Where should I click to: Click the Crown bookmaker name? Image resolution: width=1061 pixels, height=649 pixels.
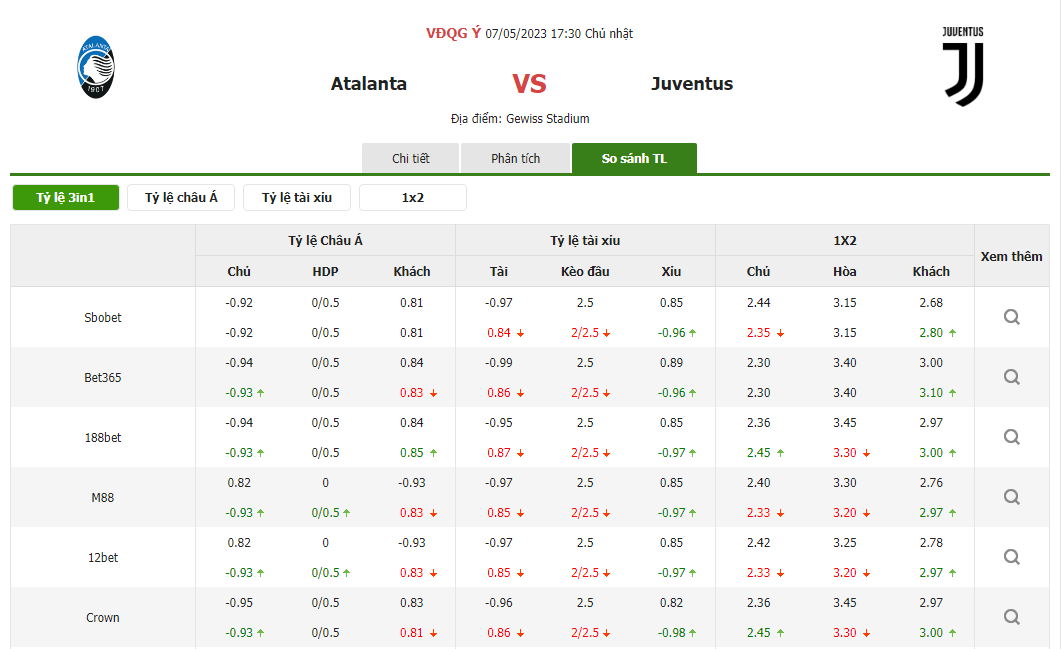[x=103, y=618]
